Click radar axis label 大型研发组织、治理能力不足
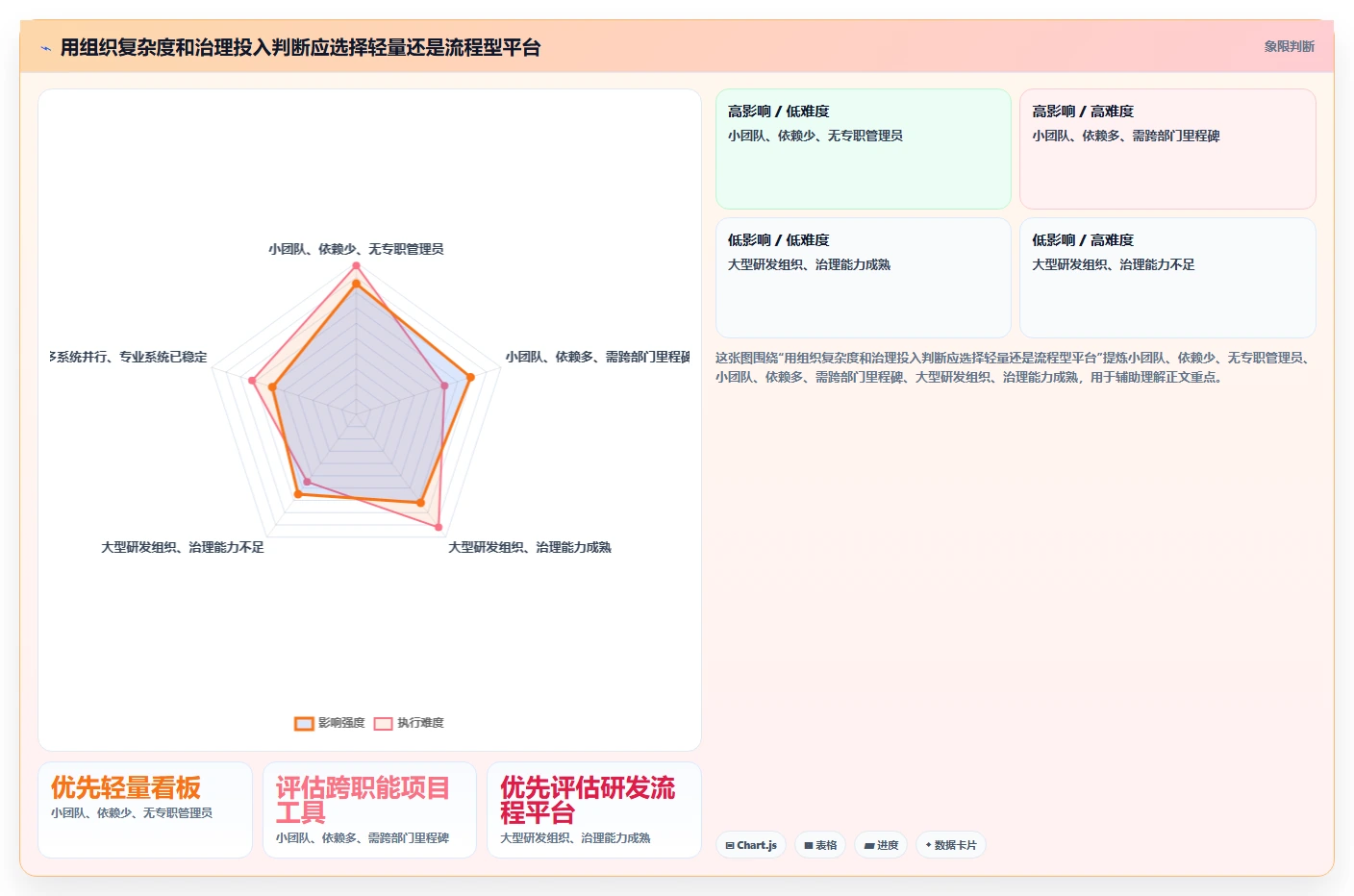This screenshot has width=1354, height=896. 183,547
